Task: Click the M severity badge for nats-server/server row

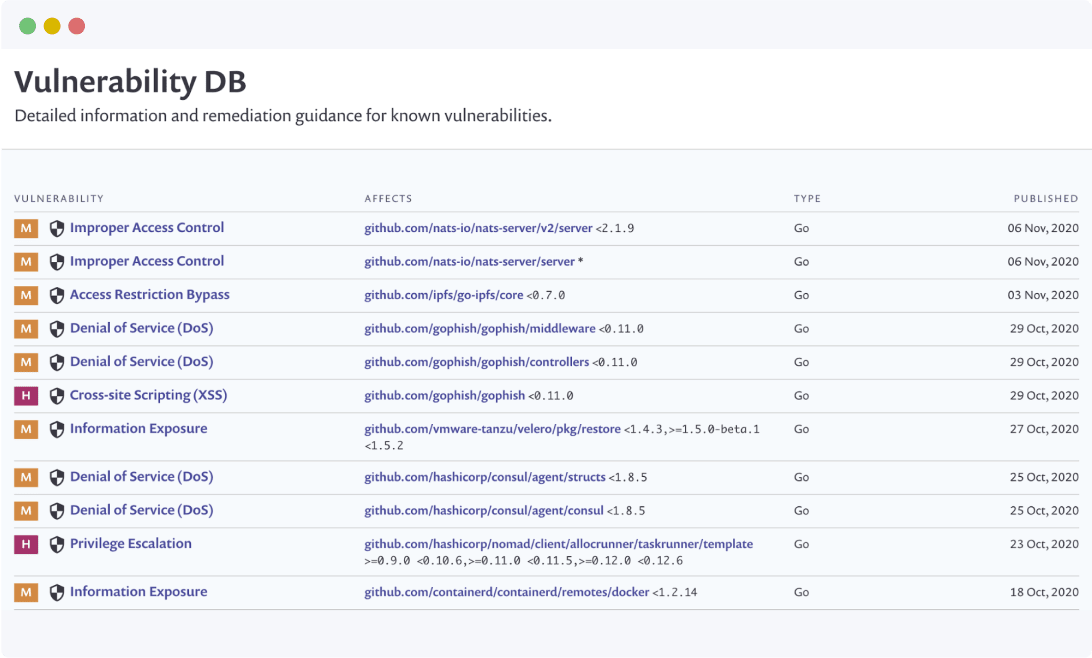Action: (x=26, y=262)
